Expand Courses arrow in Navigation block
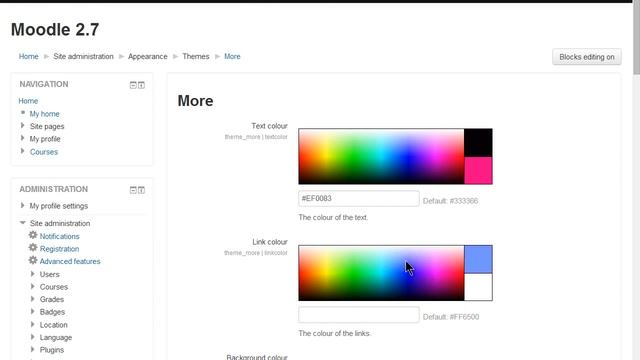The image size is (640, 360). 22,151
